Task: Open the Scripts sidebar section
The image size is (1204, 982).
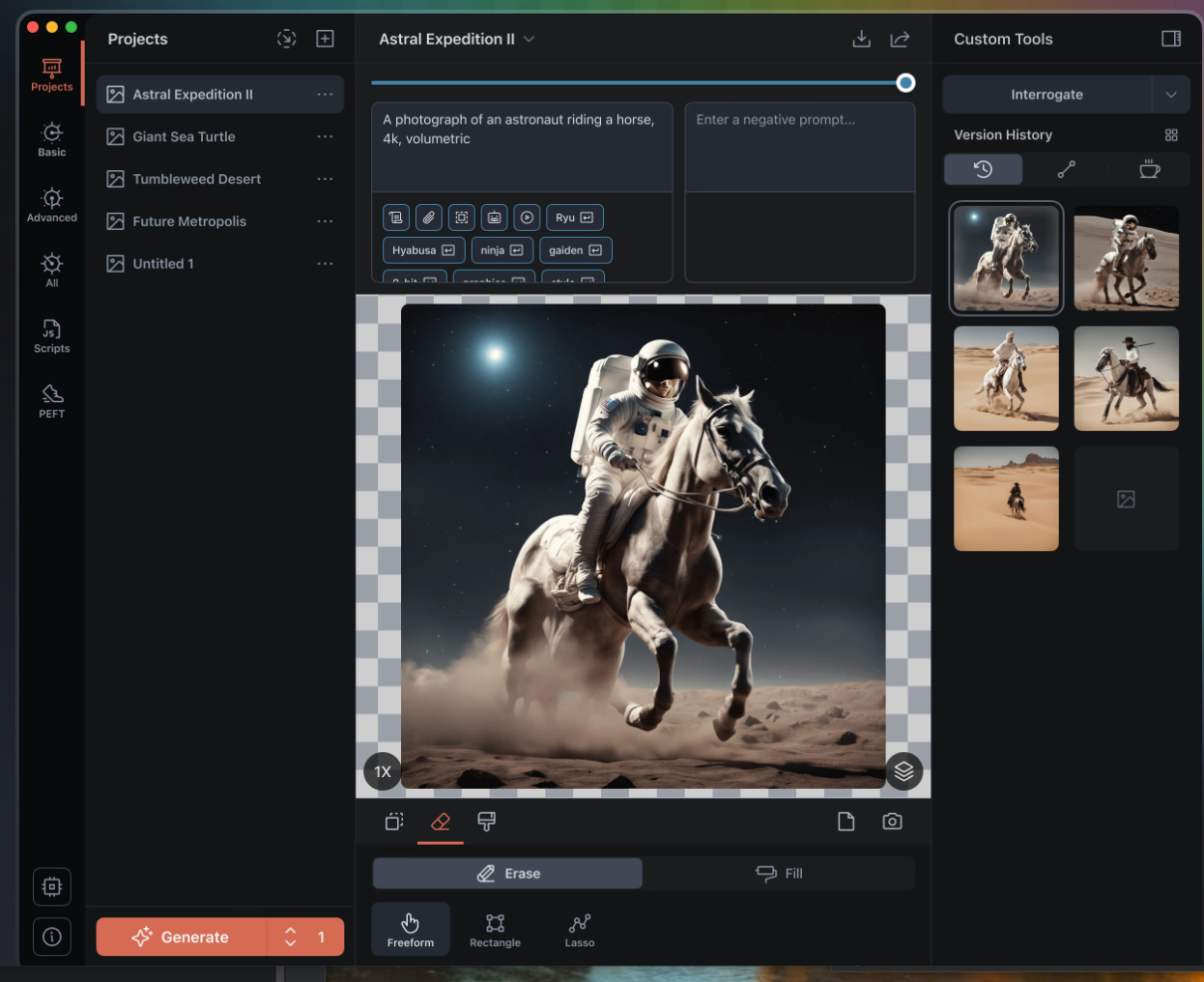Action: (52, 335)
